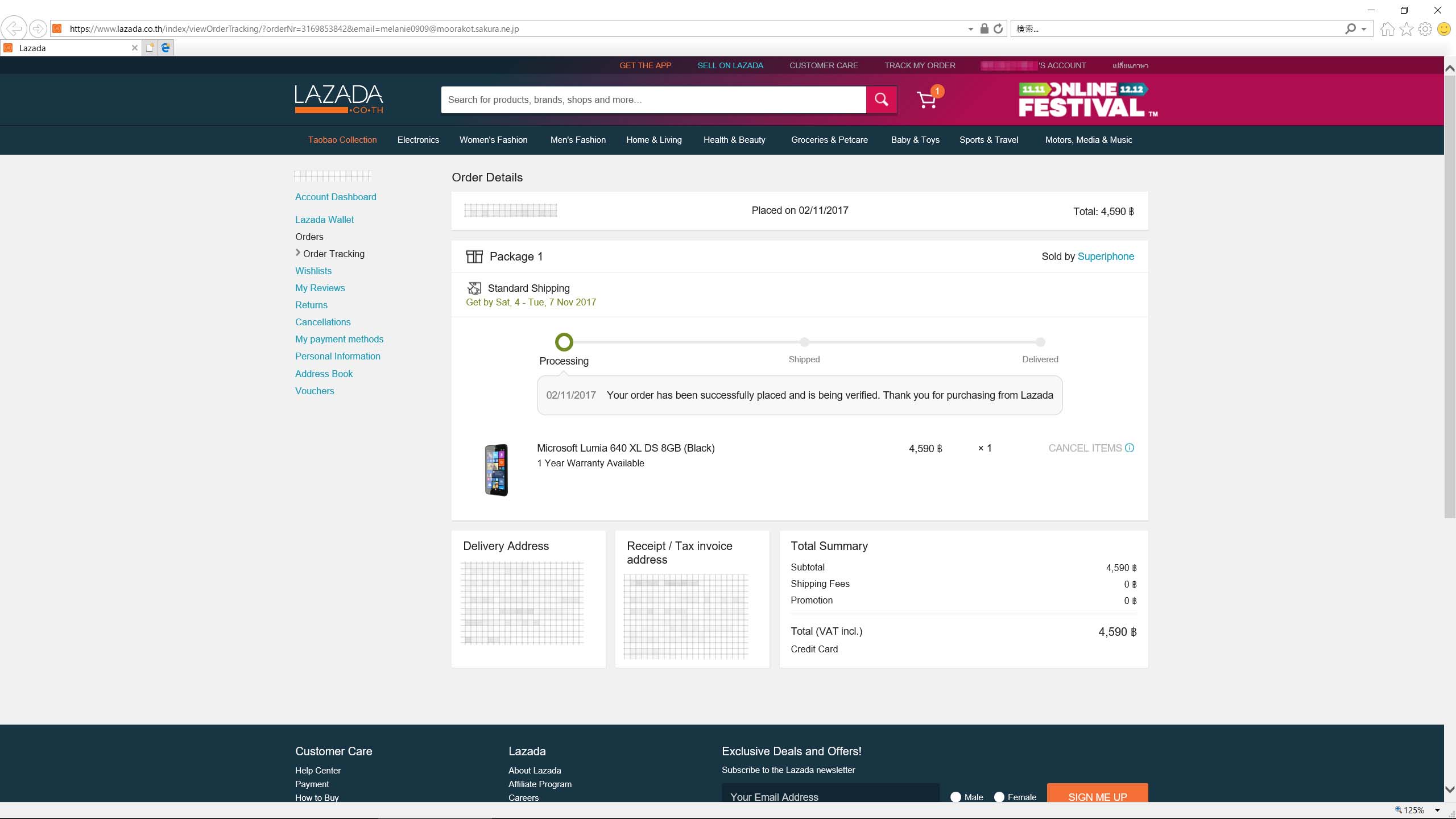The width and height of the screenshot is (1456, 819).
Task: Click the browser forward arrow button
Action: tap(38, 28)
